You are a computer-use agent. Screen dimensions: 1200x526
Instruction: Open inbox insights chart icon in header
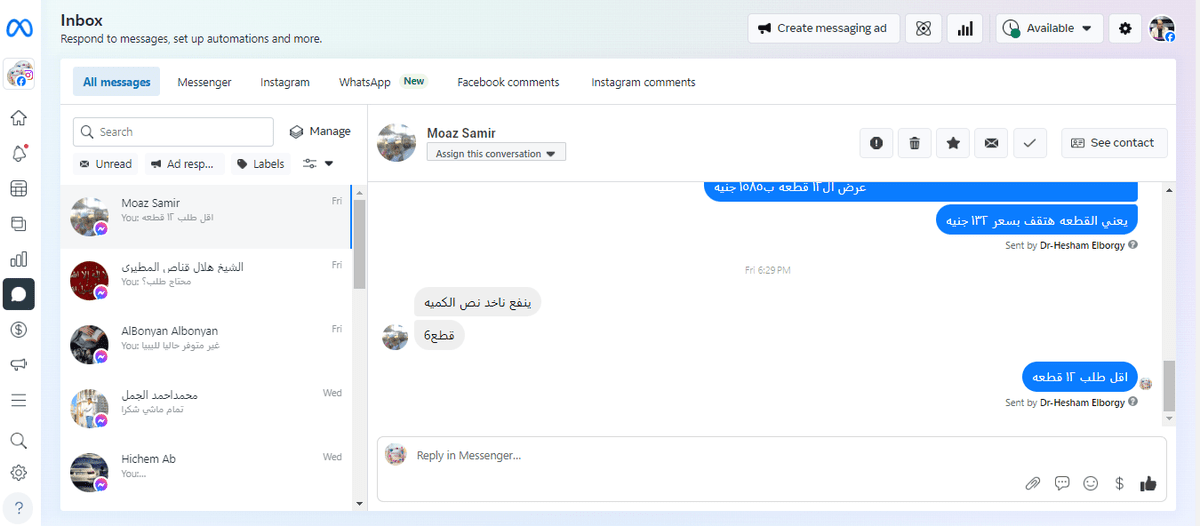965,29
